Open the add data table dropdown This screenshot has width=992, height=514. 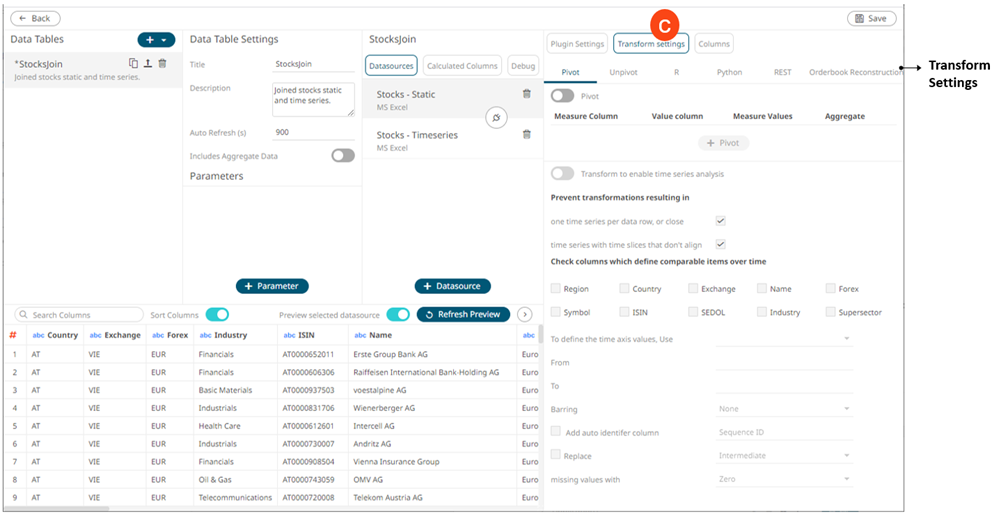click(156, 40)
